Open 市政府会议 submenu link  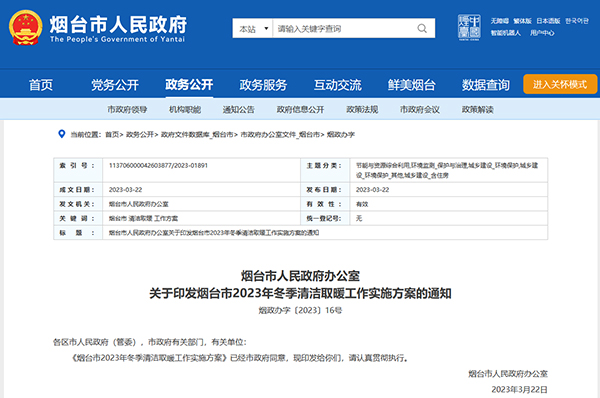pos(420,110)
